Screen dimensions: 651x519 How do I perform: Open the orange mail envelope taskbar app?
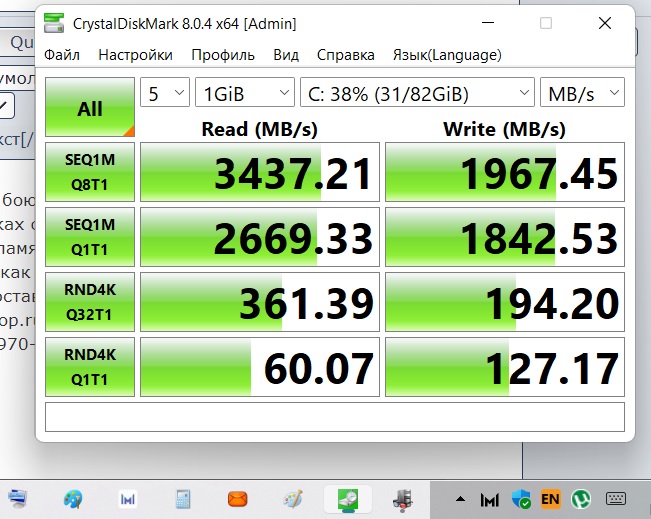pyautogui.click(x=237, y=499)
